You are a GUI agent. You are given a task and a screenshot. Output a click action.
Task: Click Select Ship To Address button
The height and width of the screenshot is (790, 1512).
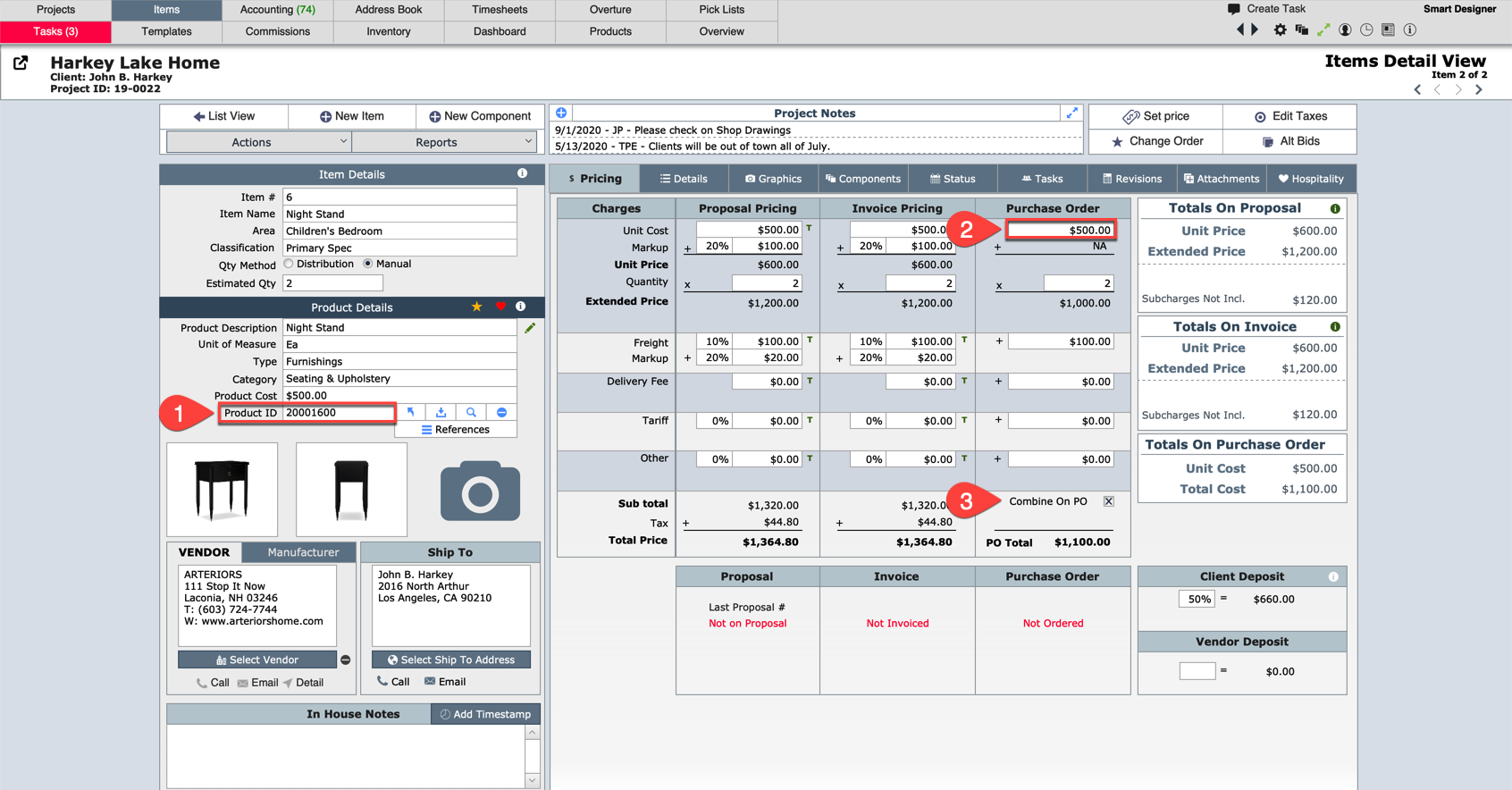[451, 660]
